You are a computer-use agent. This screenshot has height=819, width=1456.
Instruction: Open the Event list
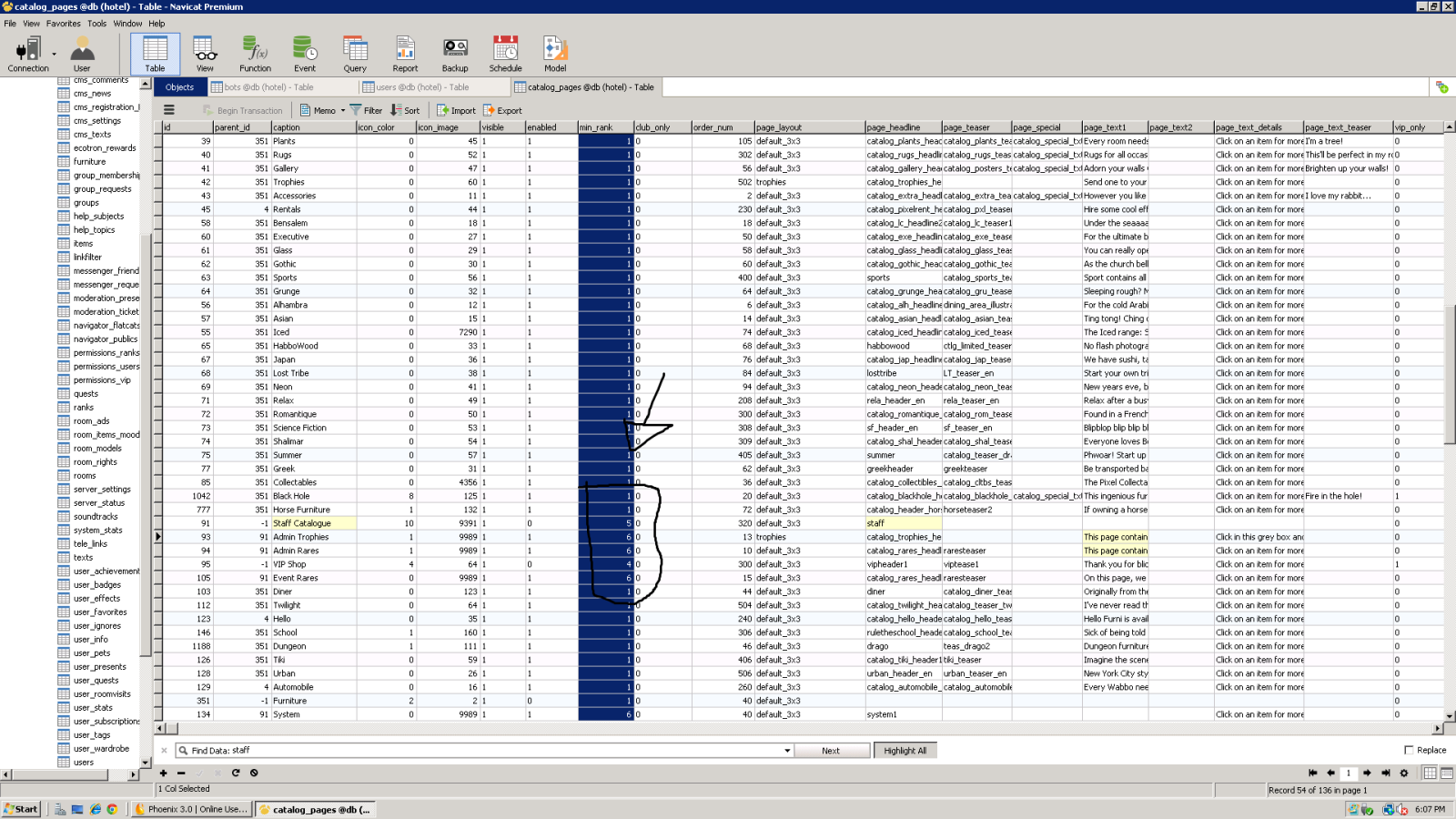[305, 55]
